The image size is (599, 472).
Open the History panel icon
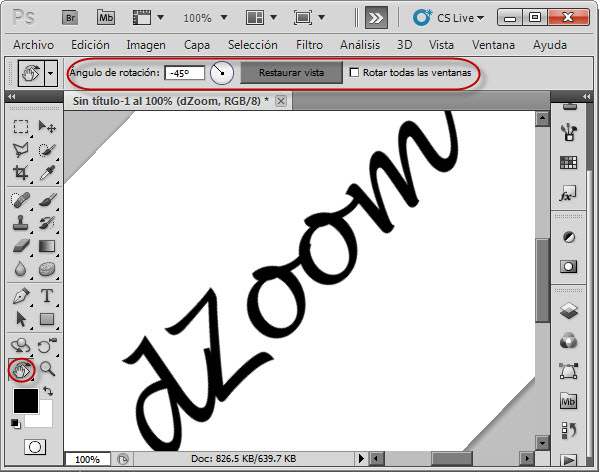pyautogui.click(x=568, y=430)
